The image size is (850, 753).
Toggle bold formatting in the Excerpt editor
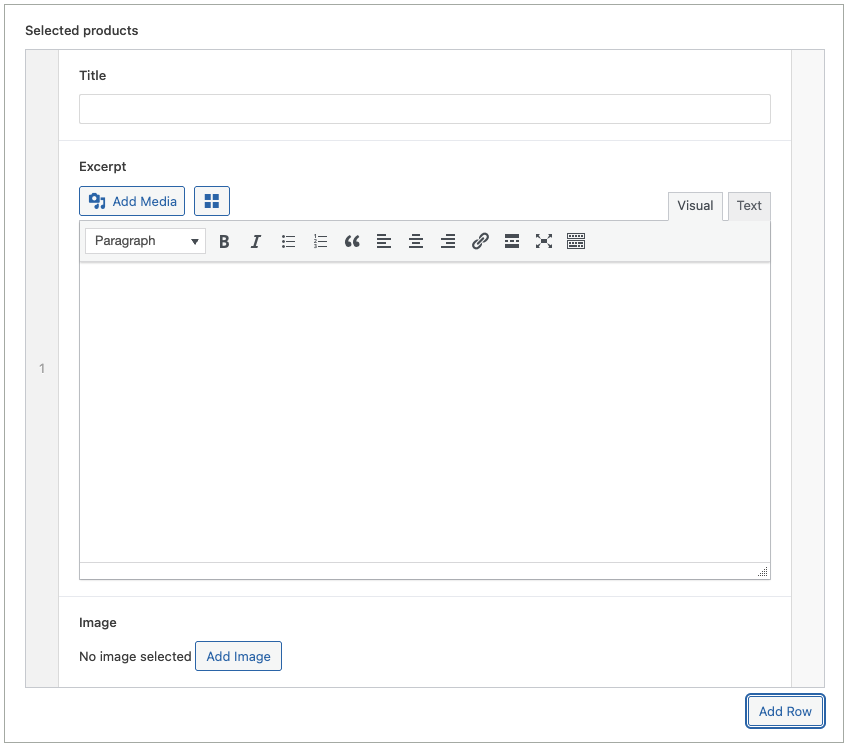[224, 241]
